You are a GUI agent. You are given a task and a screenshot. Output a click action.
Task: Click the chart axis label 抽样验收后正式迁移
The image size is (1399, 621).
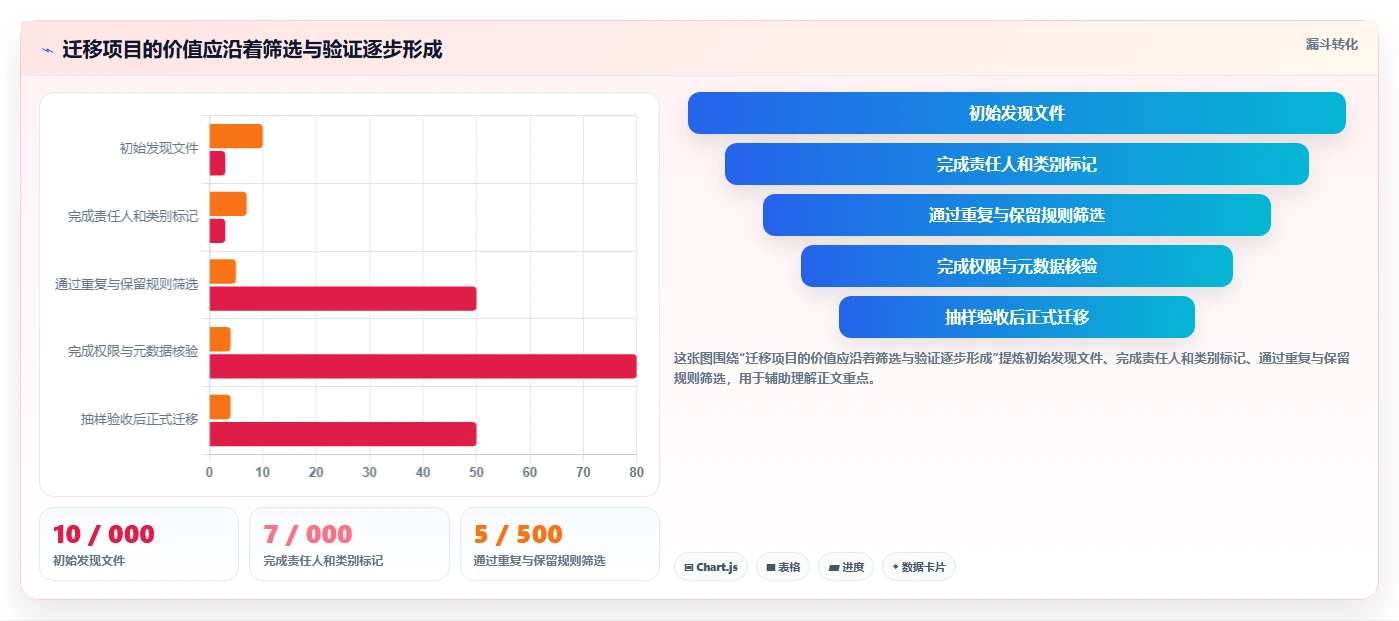[140, 419]
